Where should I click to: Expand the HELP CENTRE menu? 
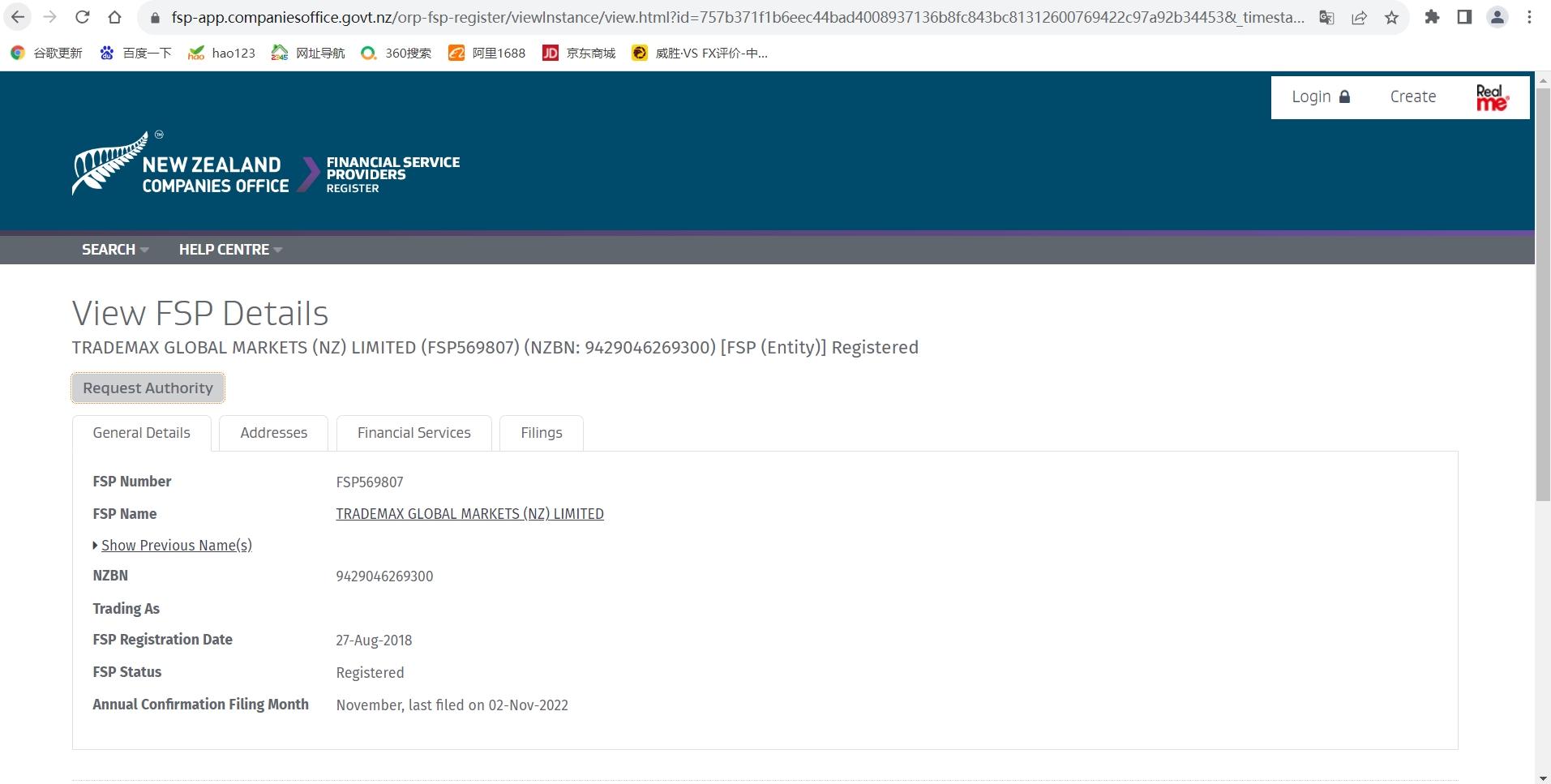tap(230, 249)
